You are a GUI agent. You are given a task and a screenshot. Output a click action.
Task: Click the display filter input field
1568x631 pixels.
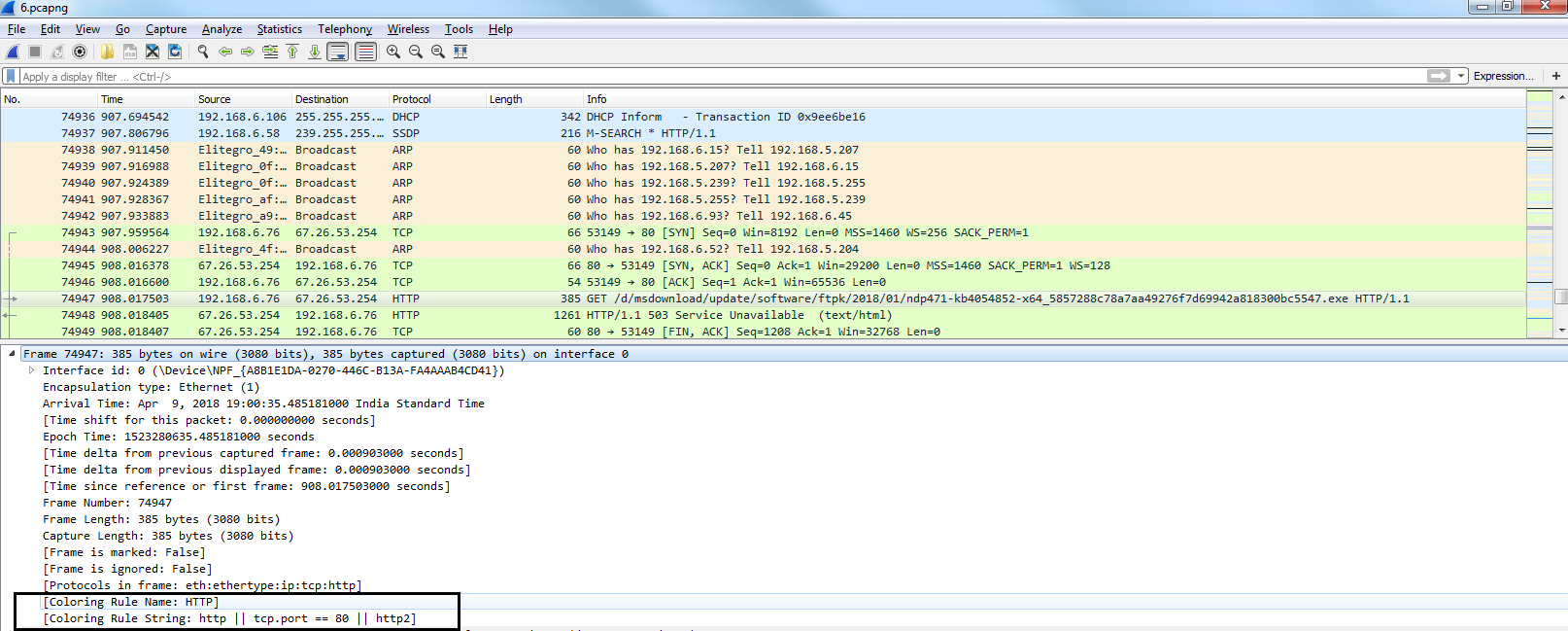(x=680, y=76)
